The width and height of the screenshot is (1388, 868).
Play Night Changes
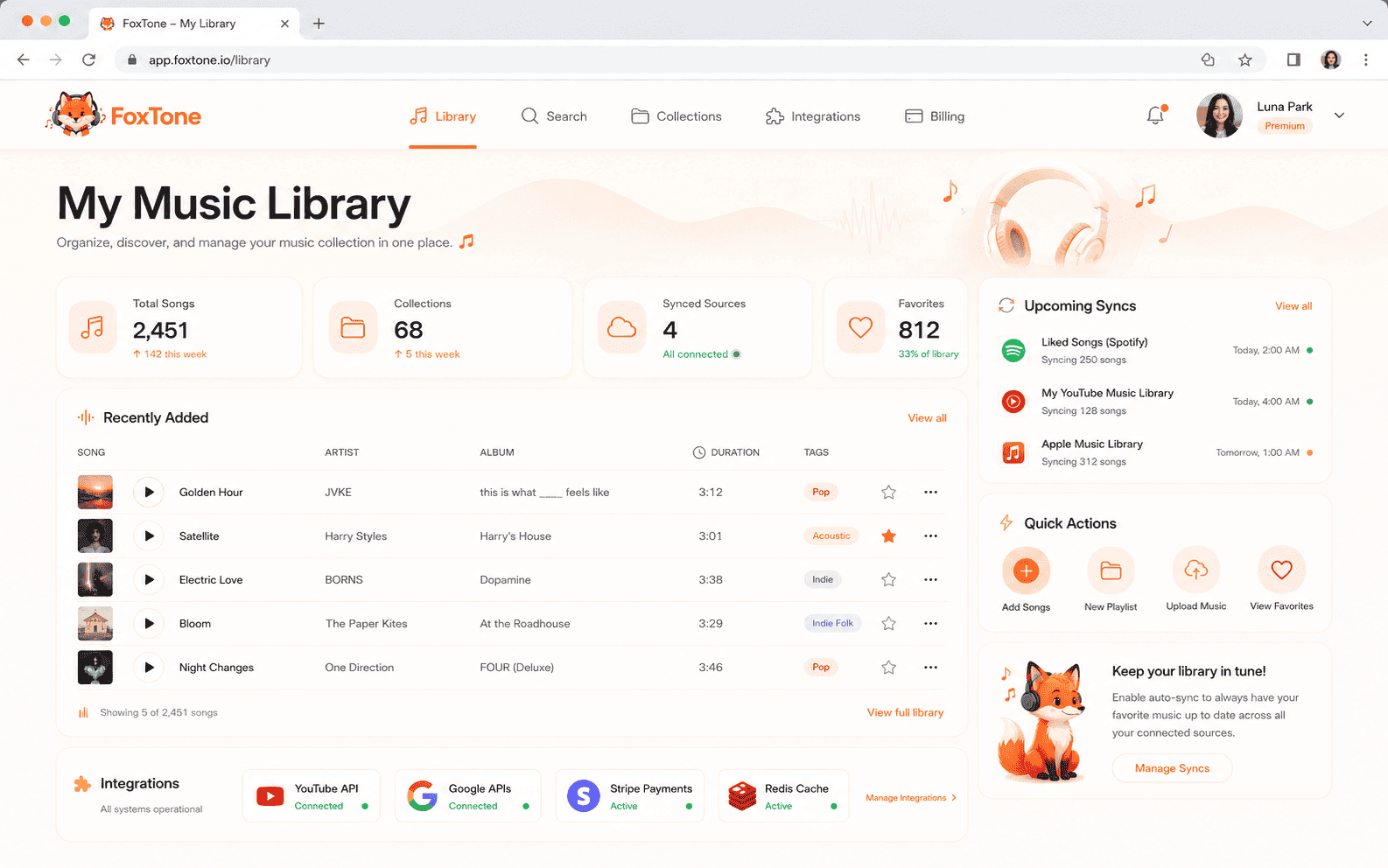(149, 667)
